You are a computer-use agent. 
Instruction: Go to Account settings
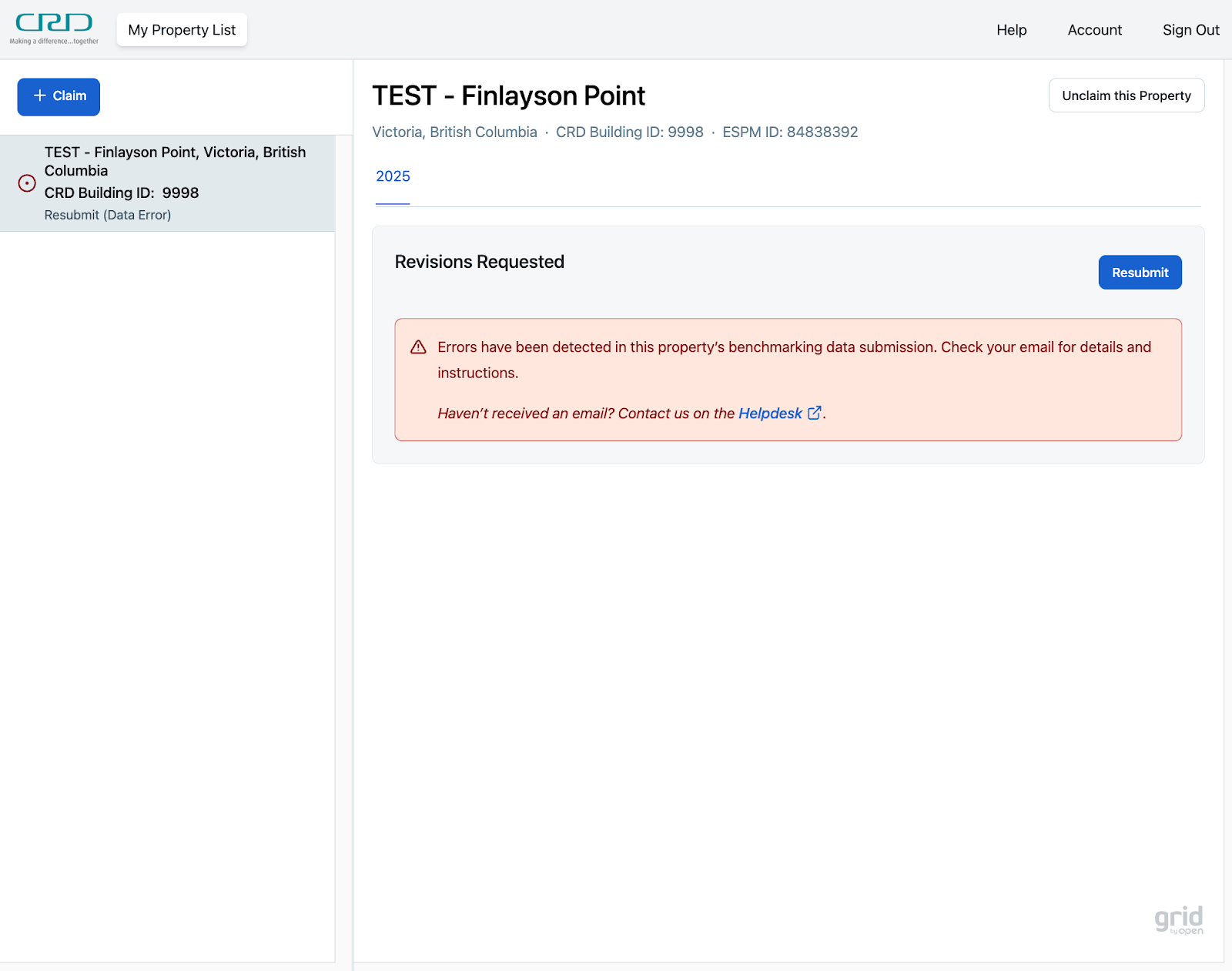(1094, 30)
